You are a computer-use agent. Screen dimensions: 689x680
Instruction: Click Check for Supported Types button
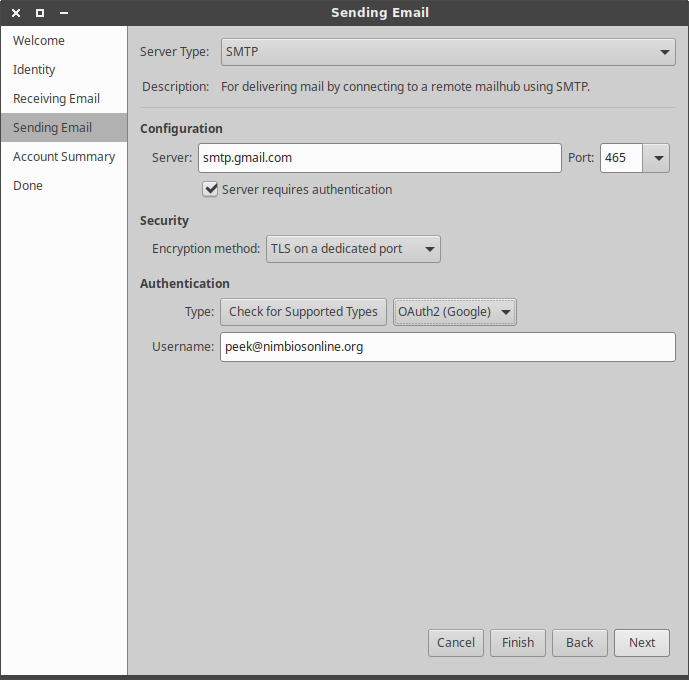303,312
